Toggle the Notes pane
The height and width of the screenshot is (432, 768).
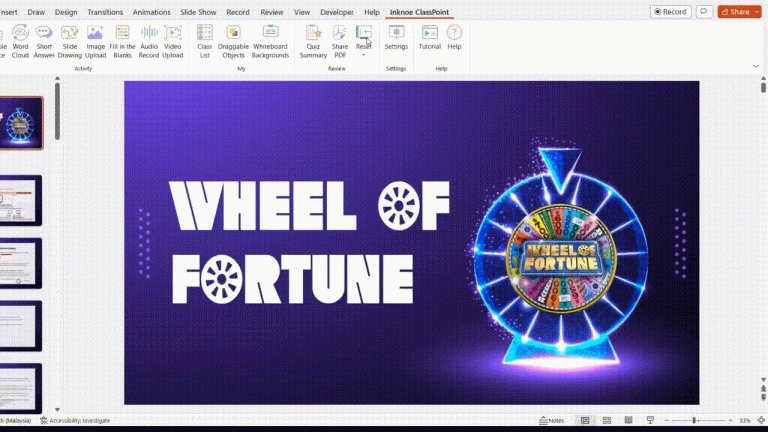tap(551, 420)
